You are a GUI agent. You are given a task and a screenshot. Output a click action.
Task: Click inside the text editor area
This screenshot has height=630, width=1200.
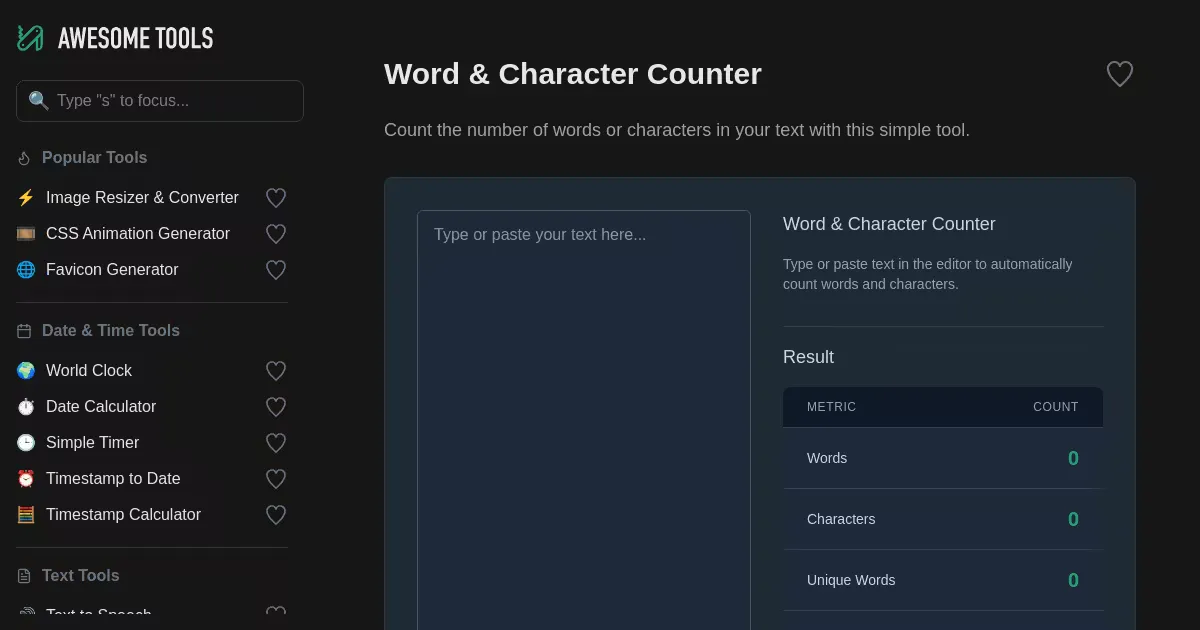pos(583,420)
